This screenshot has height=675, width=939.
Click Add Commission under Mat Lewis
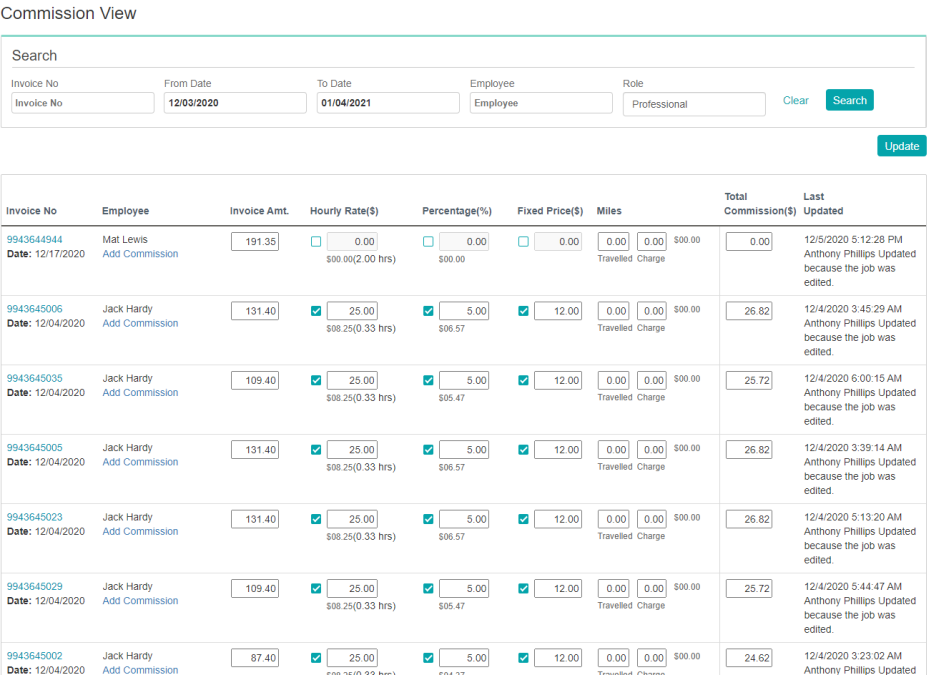point(140,254)
